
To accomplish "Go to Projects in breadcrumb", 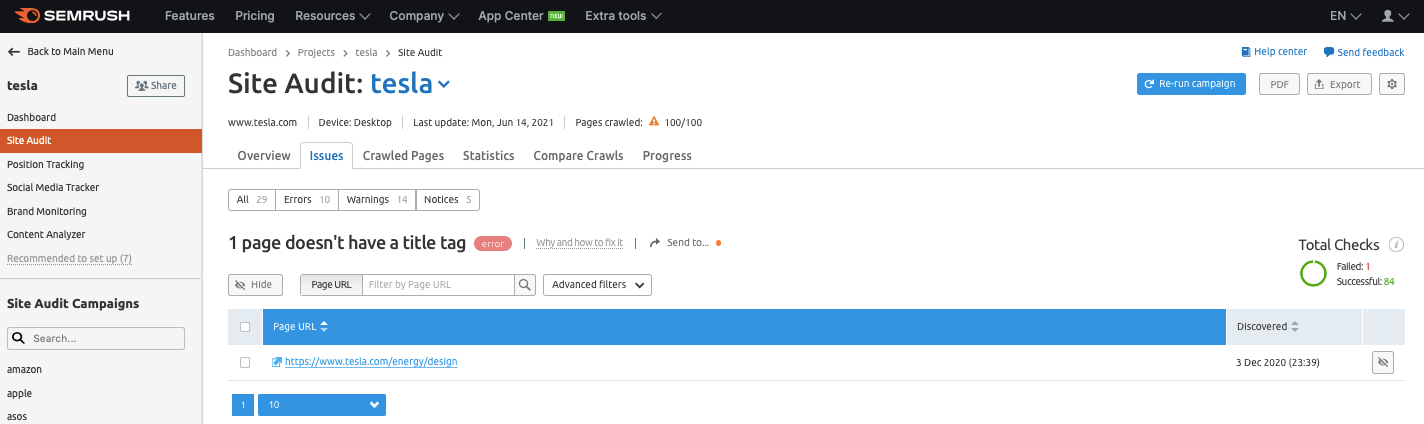I will coord(316,52).
